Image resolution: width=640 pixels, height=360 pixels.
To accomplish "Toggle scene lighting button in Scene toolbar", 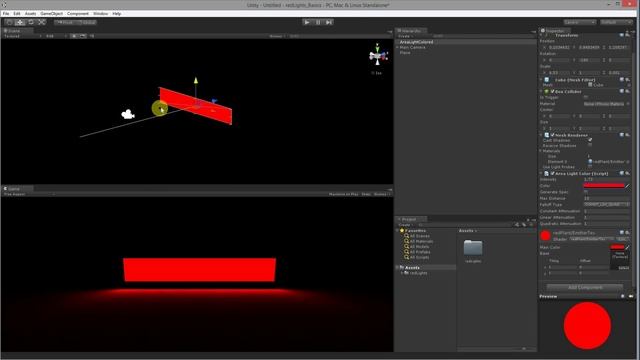I will 74,36.
